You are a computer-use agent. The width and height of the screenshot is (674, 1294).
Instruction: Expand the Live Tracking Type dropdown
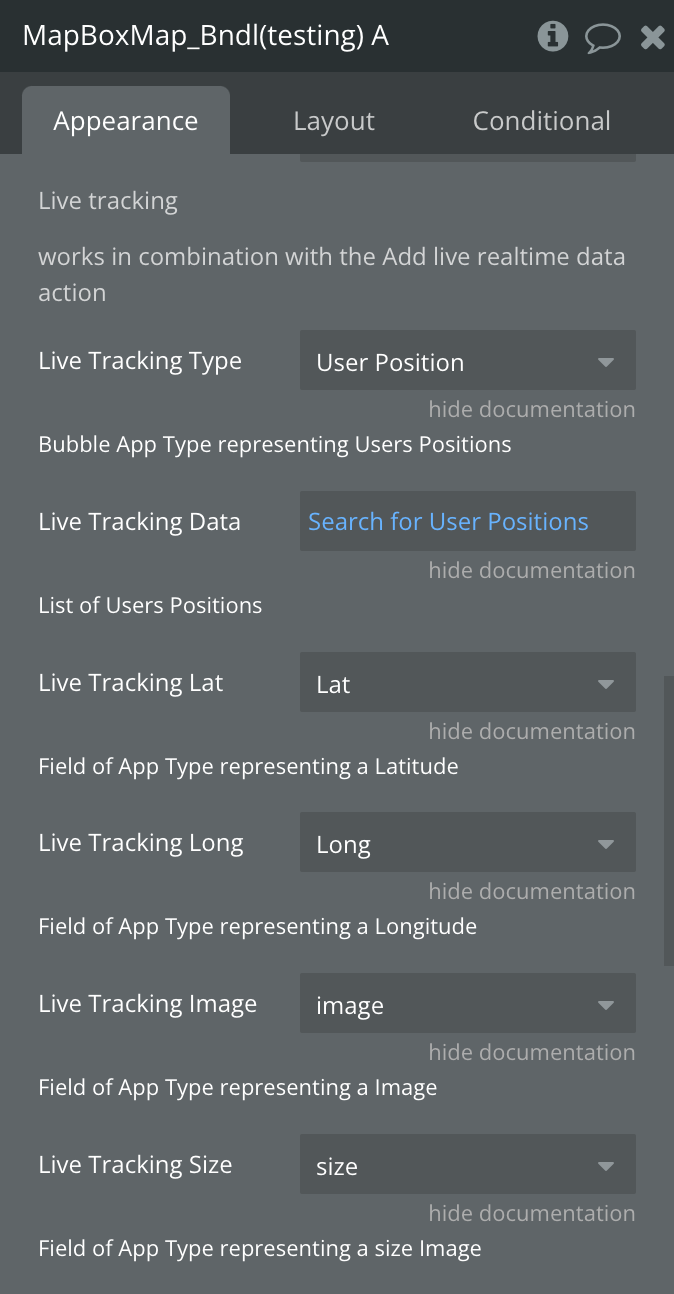[x=468, y=361]
